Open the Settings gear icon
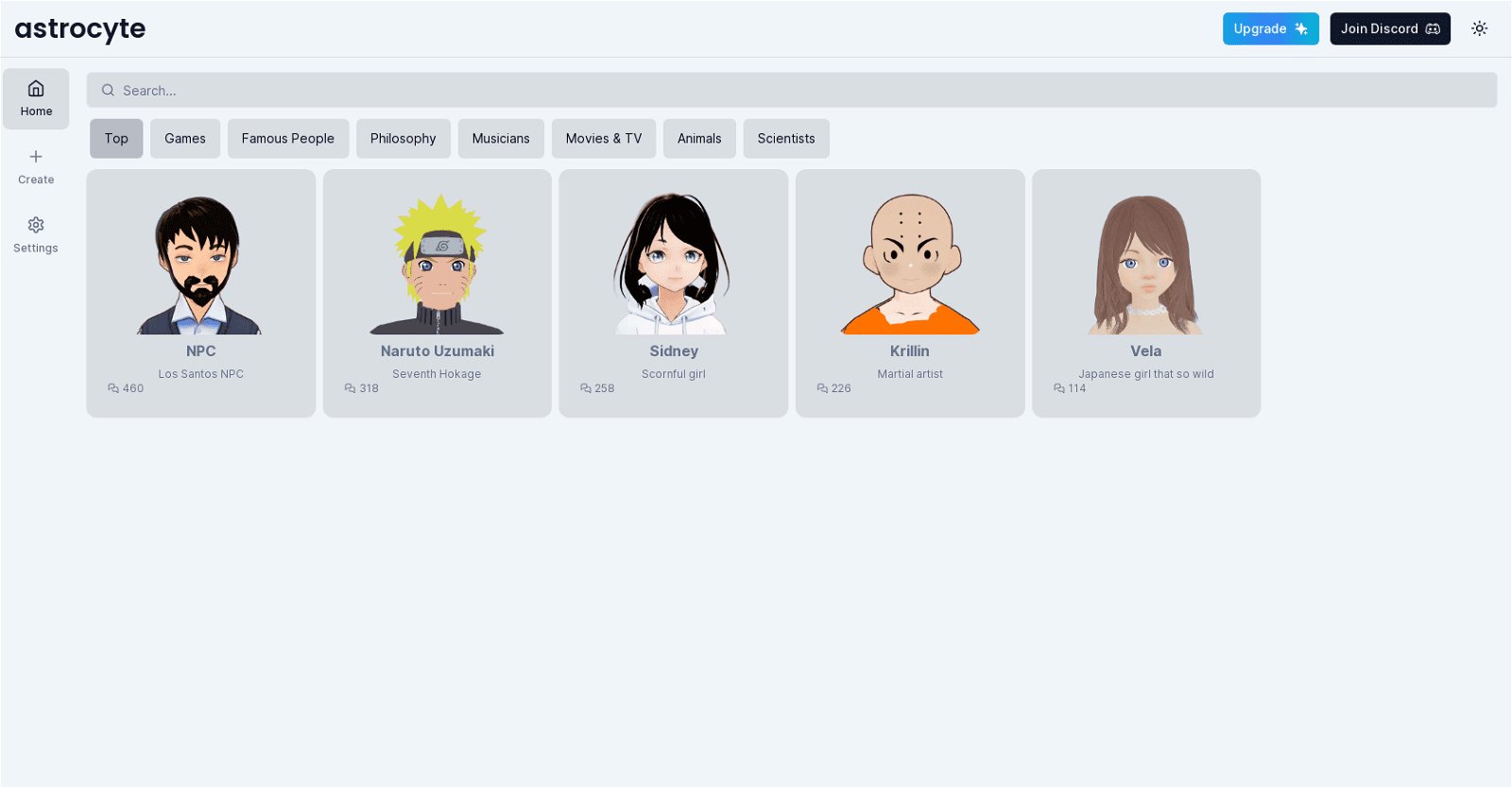 pyautogui.click(x=36, y=225)
